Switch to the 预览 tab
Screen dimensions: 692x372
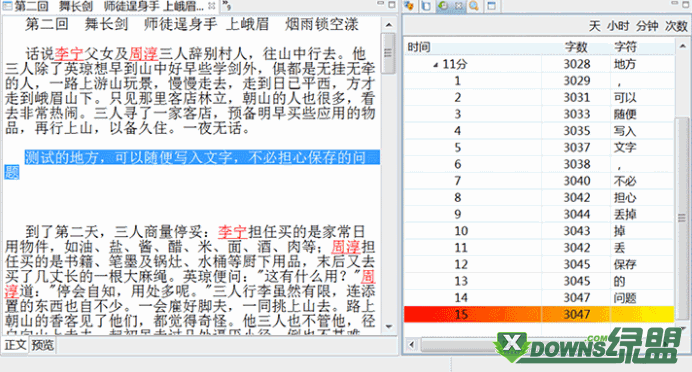42,345
